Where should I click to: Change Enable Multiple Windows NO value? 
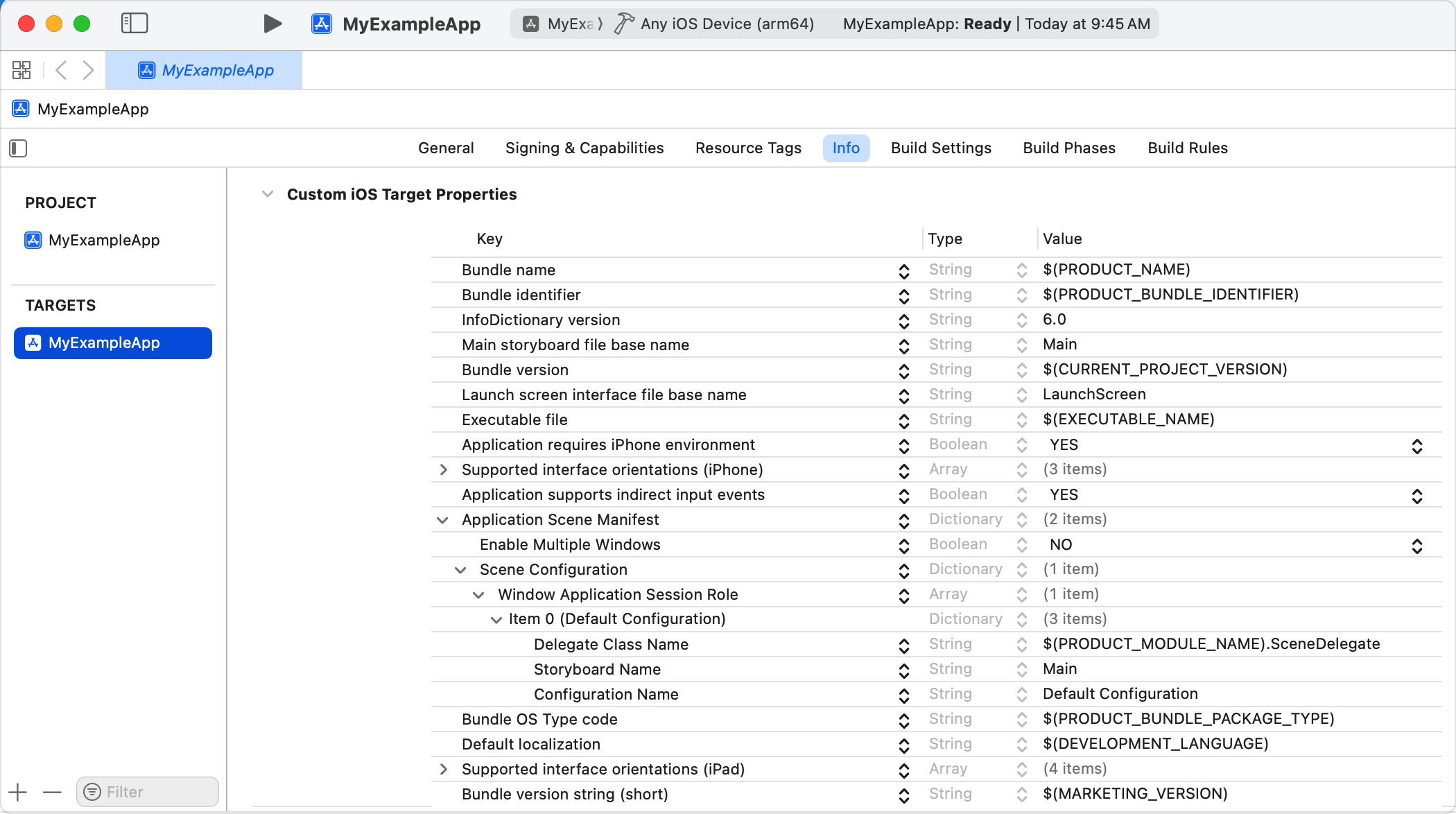(x=1416, y=545)
